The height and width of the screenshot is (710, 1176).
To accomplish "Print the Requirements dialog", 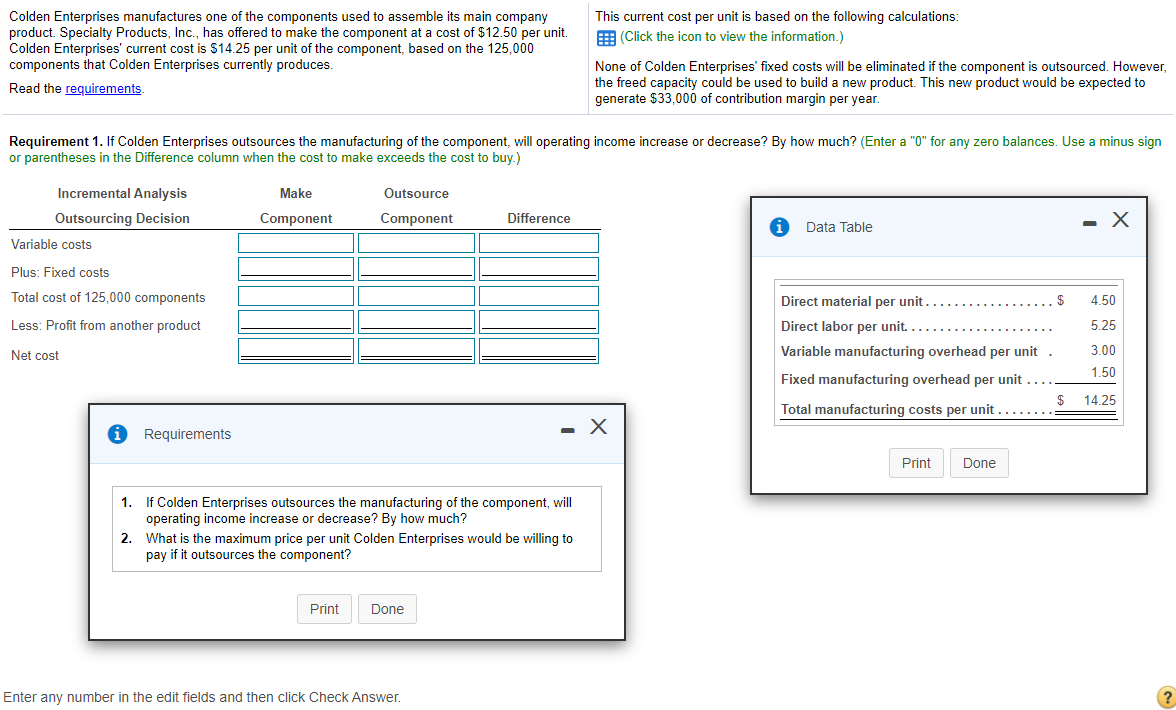I will [324, 610].
